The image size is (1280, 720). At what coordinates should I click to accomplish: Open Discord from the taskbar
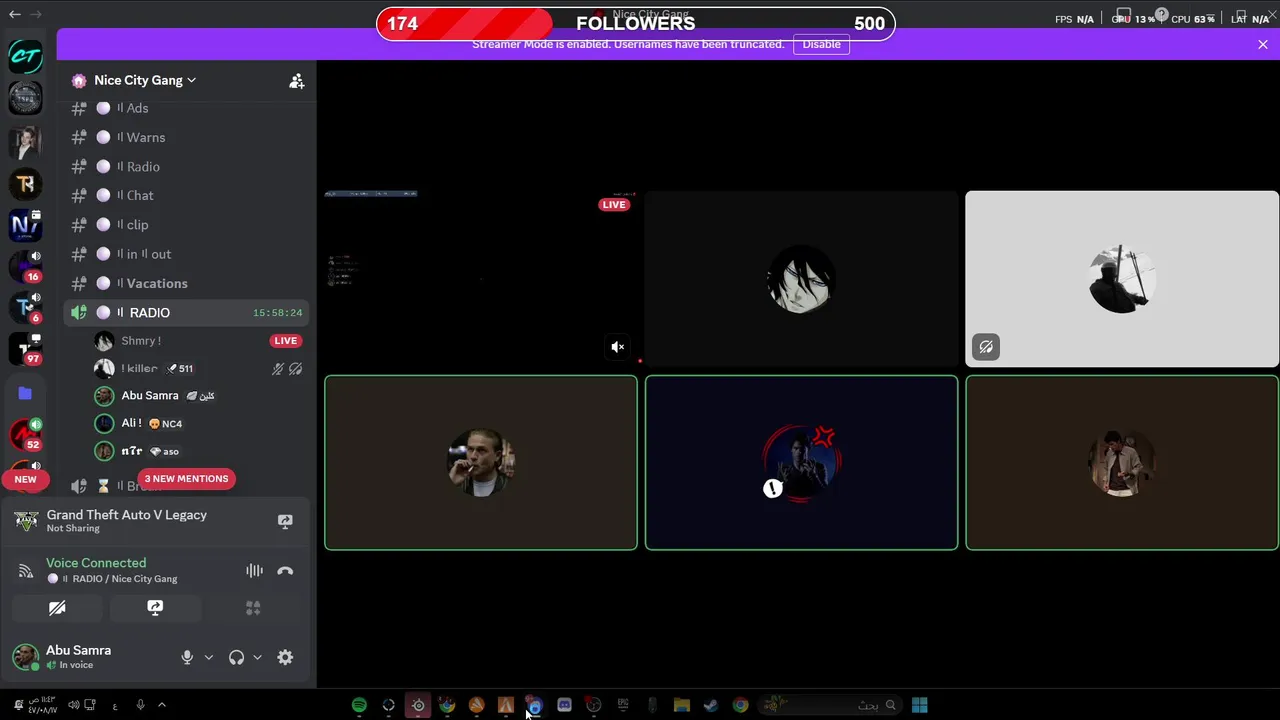(564, 705)
